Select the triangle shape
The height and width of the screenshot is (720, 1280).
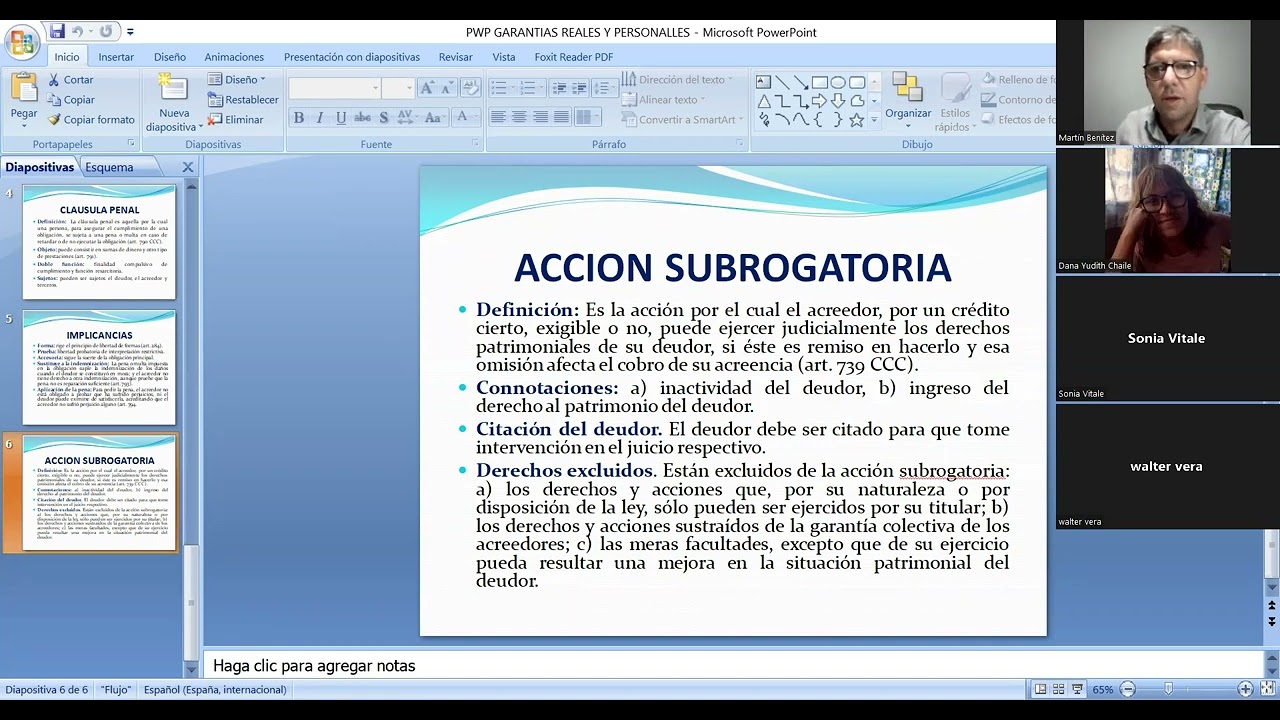(x=763, y=101)
